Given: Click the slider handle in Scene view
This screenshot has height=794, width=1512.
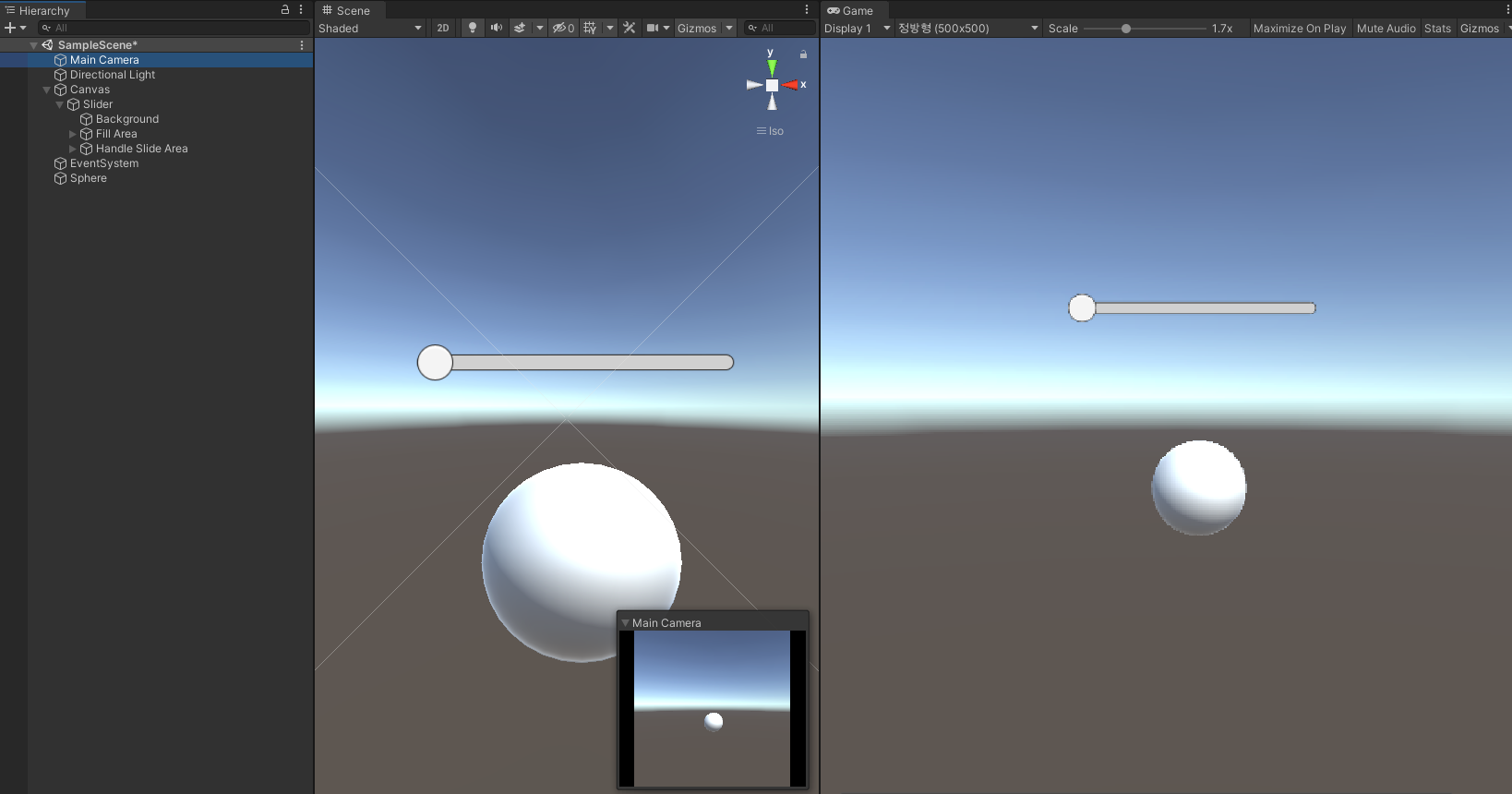Looking at the screenshot, I should tap(435, 363).
